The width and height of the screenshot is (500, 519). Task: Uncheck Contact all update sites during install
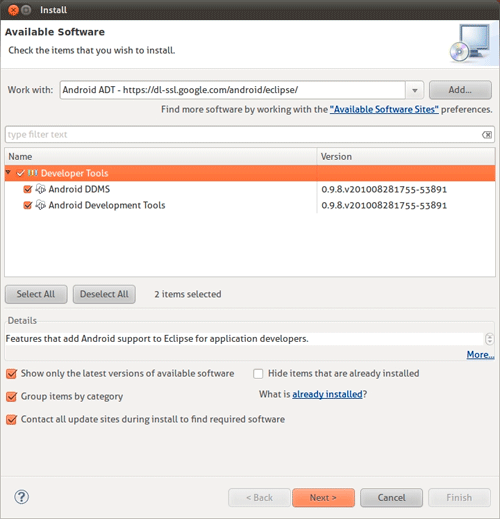pyautogui.click(x=11, y=419)
